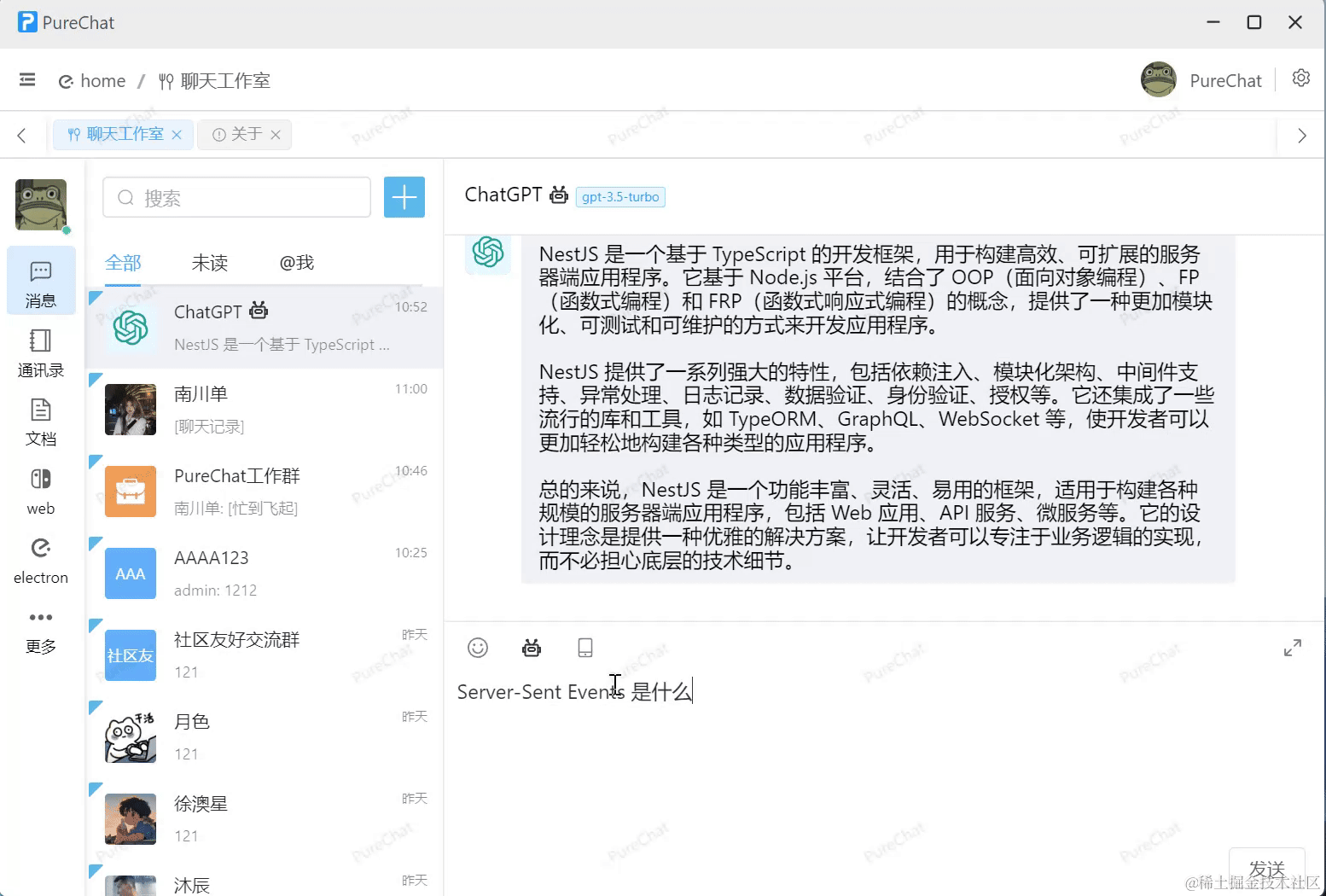
Task: Click the 搜索 search field
Action: (237, 198)
